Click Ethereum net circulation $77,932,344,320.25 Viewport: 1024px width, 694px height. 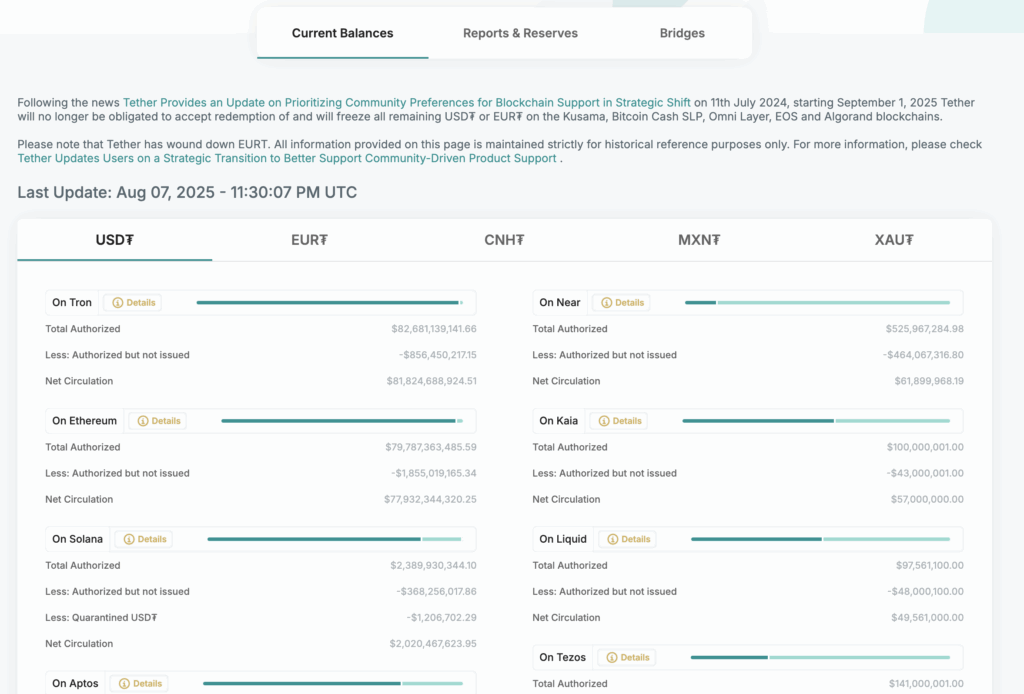(430, 499)
